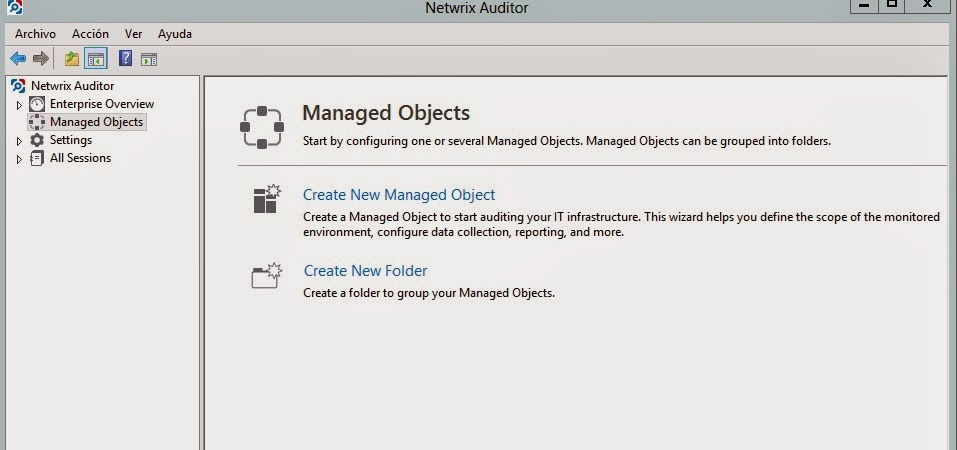957x450 pixels.
Task: Expand the Settings tree node
Action: click(x=19, y=141)
